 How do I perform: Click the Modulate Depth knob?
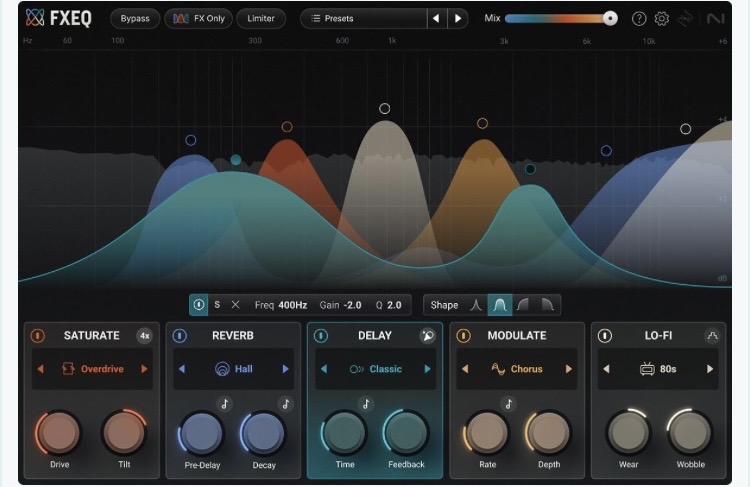tap(548, 432)
